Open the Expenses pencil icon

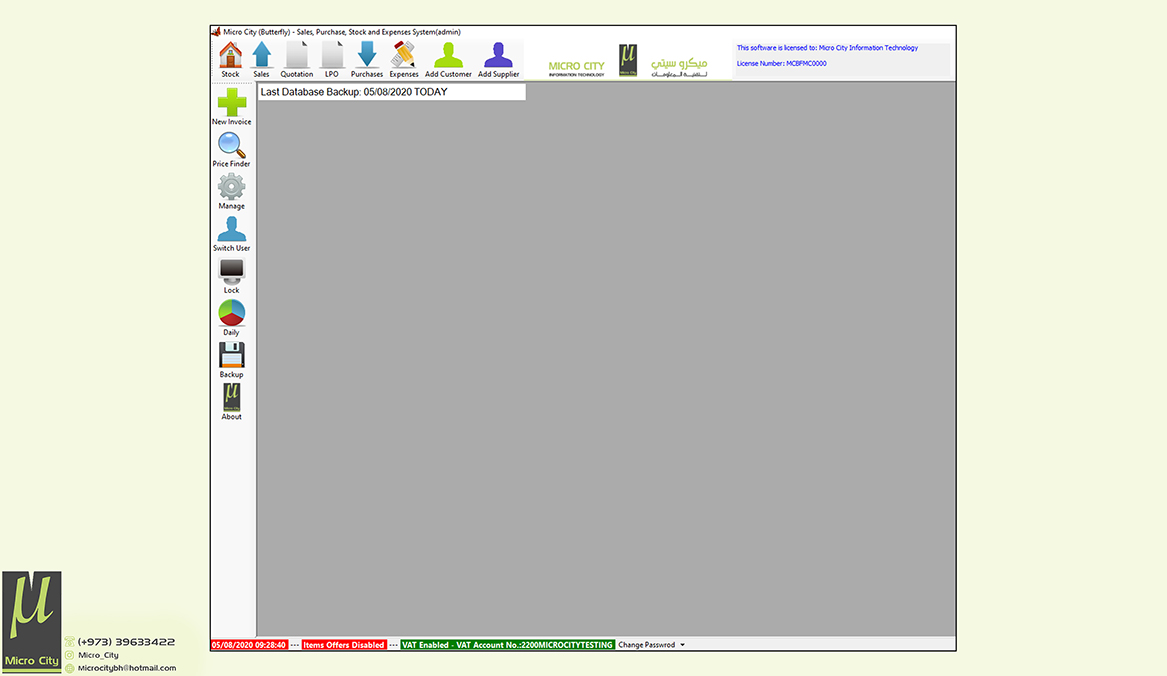(x=403, y=60)
